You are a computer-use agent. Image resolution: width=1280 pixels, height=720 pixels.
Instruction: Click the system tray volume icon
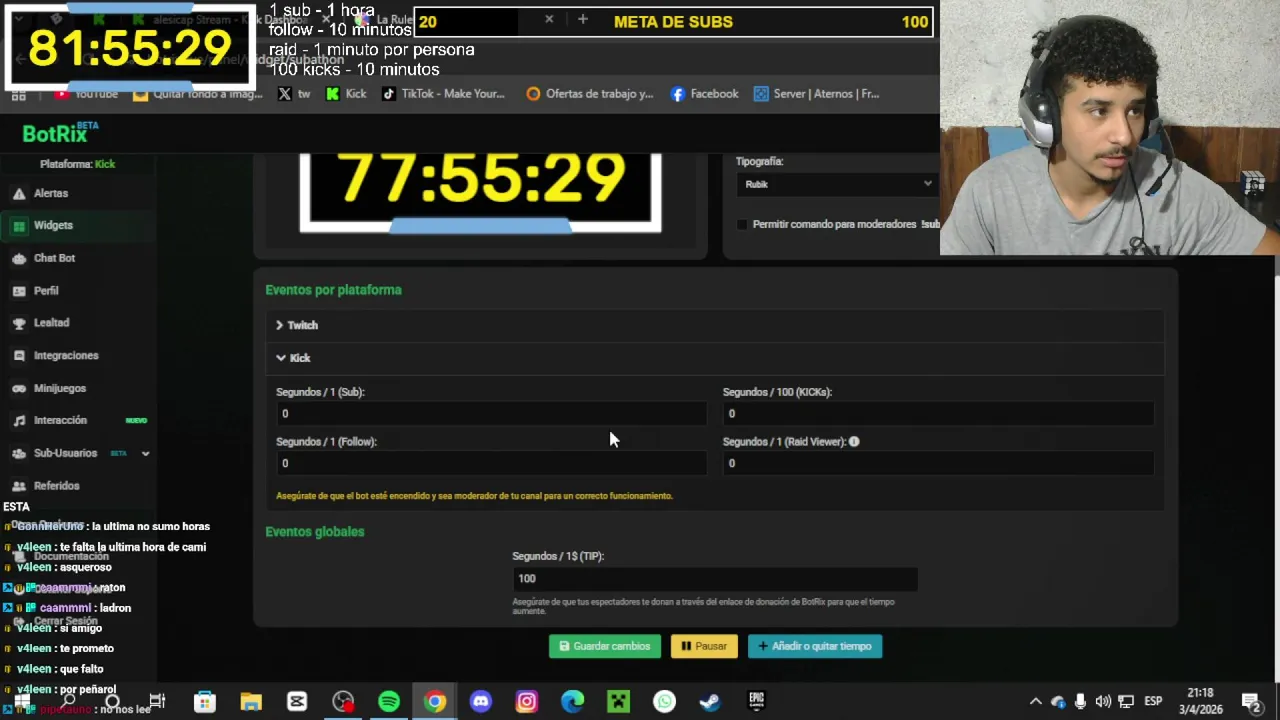[1103, 702]
